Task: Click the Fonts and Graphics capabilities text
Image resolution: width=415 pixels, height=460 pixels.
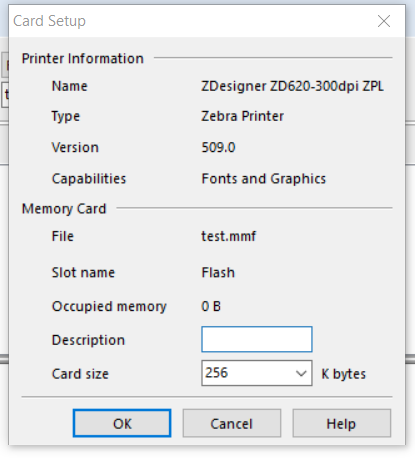Action: (264, 179)
